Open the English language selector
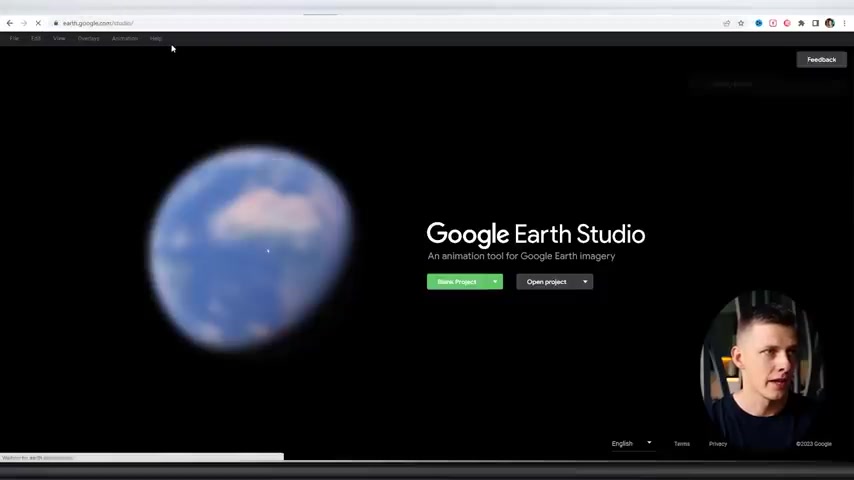 pyautogui.click(x=632, y=443)
